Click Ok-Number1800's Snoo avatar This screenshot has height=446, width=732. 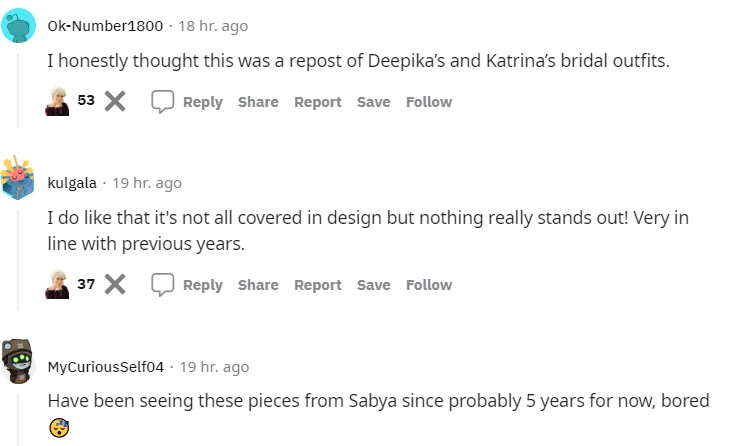click(x=19, y=26)
